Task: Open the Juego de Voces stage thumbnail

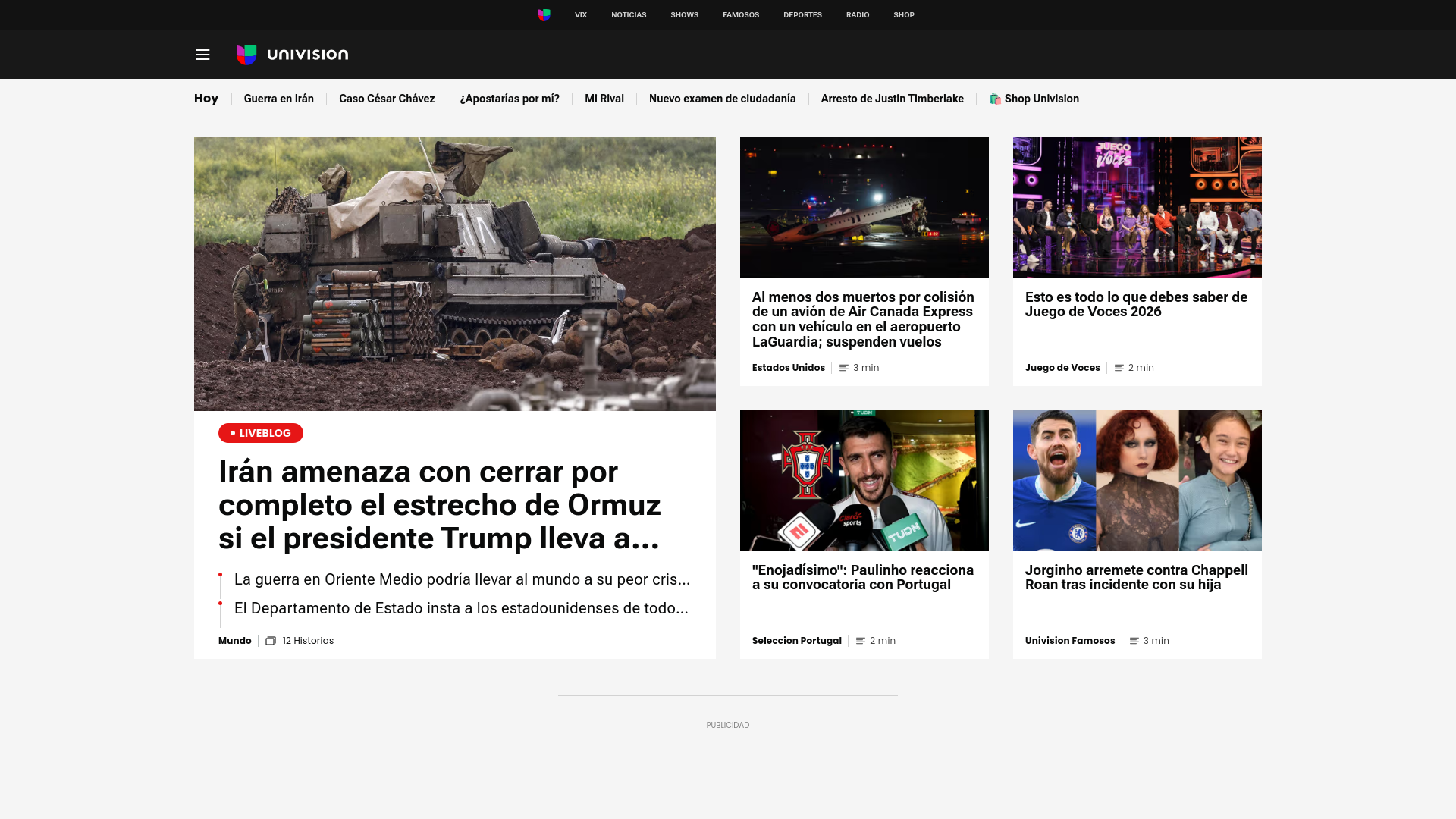Action: (x=1137, y=207)
